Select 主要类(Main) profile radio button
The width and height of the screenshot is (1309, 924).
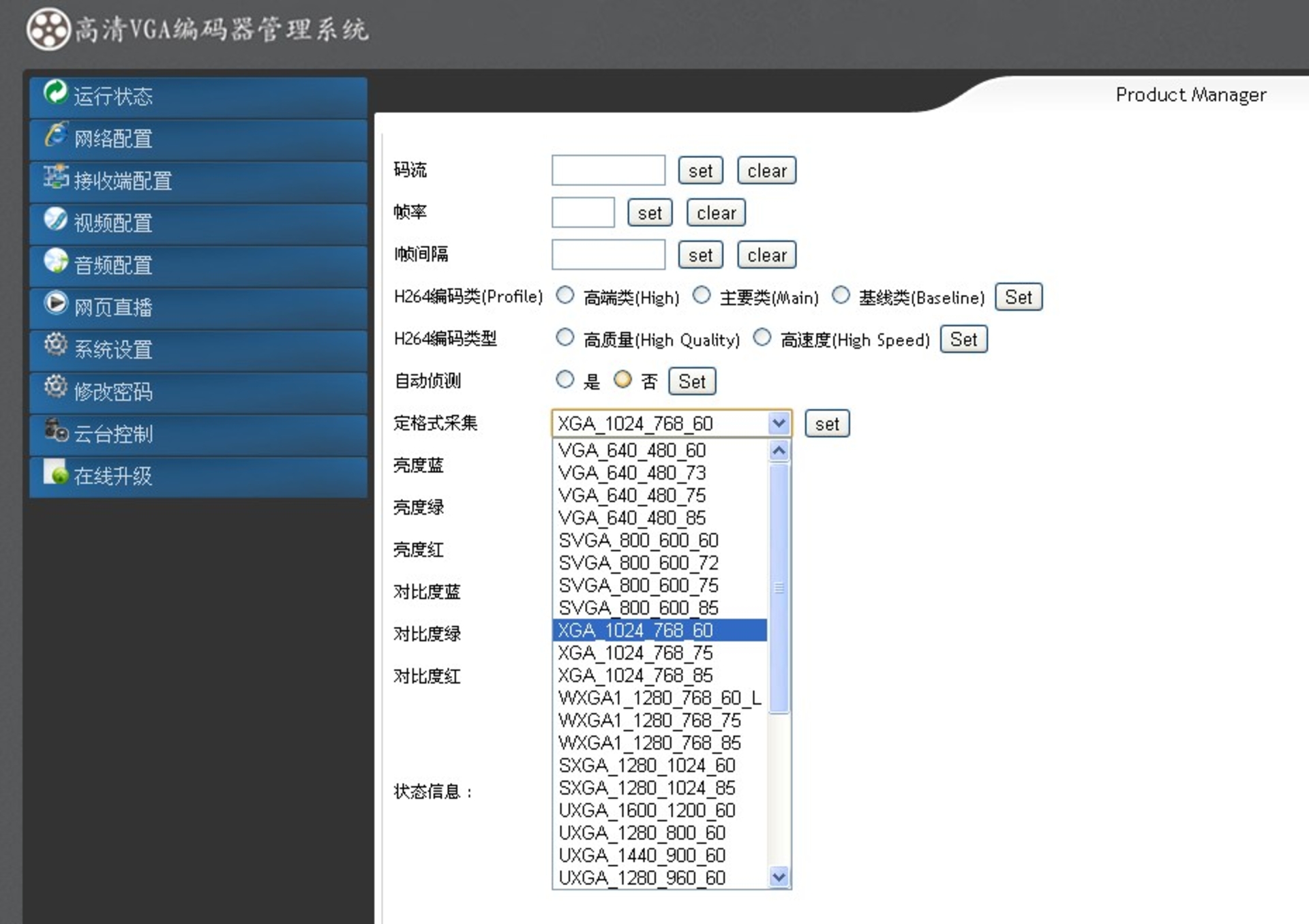pos(701,295)
